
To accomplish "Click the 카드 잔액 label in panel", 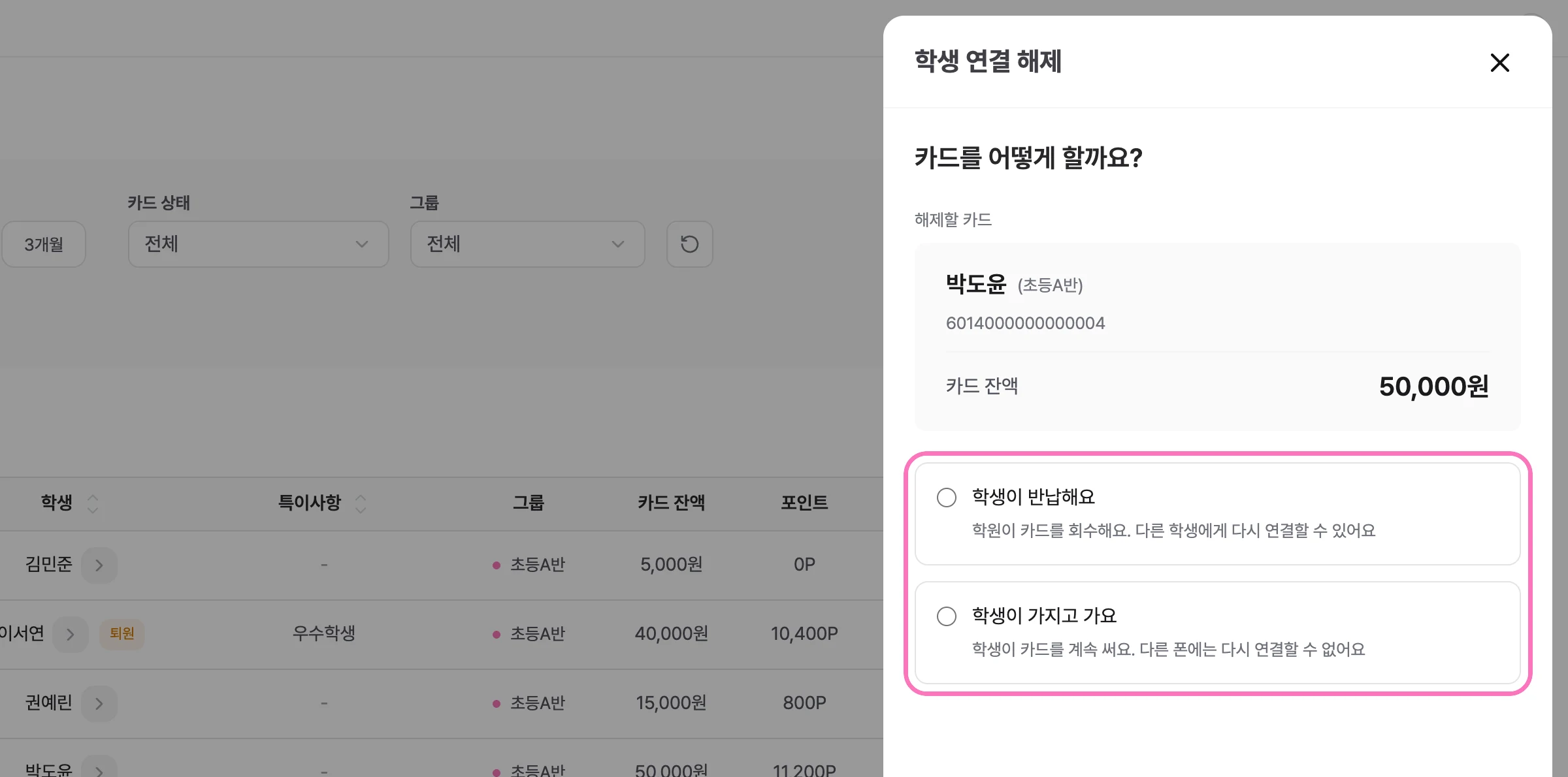I will (x=982, y=386).
